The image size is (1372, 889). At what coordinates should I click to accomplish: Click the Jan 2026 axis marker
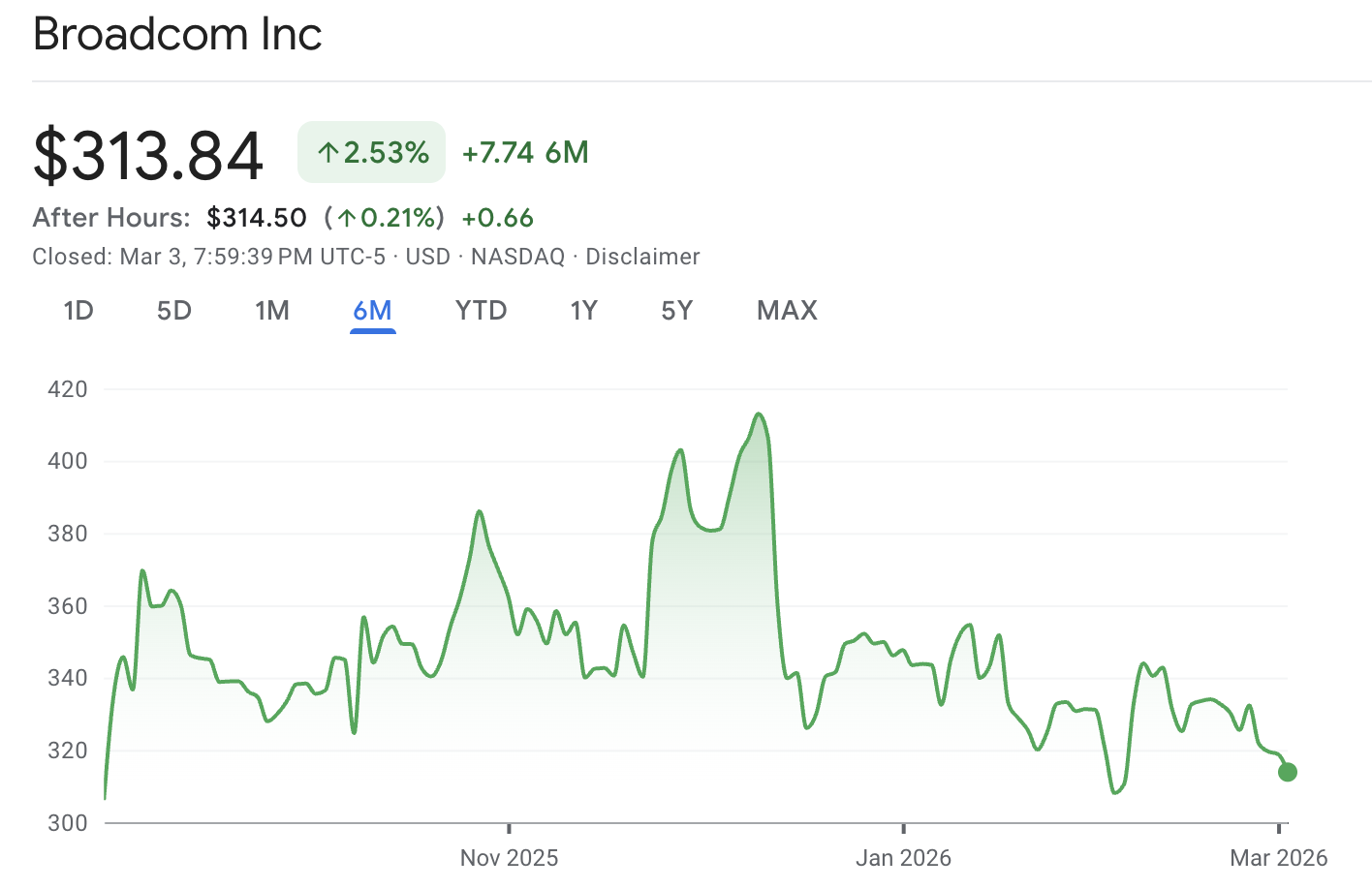coord(903,857)
